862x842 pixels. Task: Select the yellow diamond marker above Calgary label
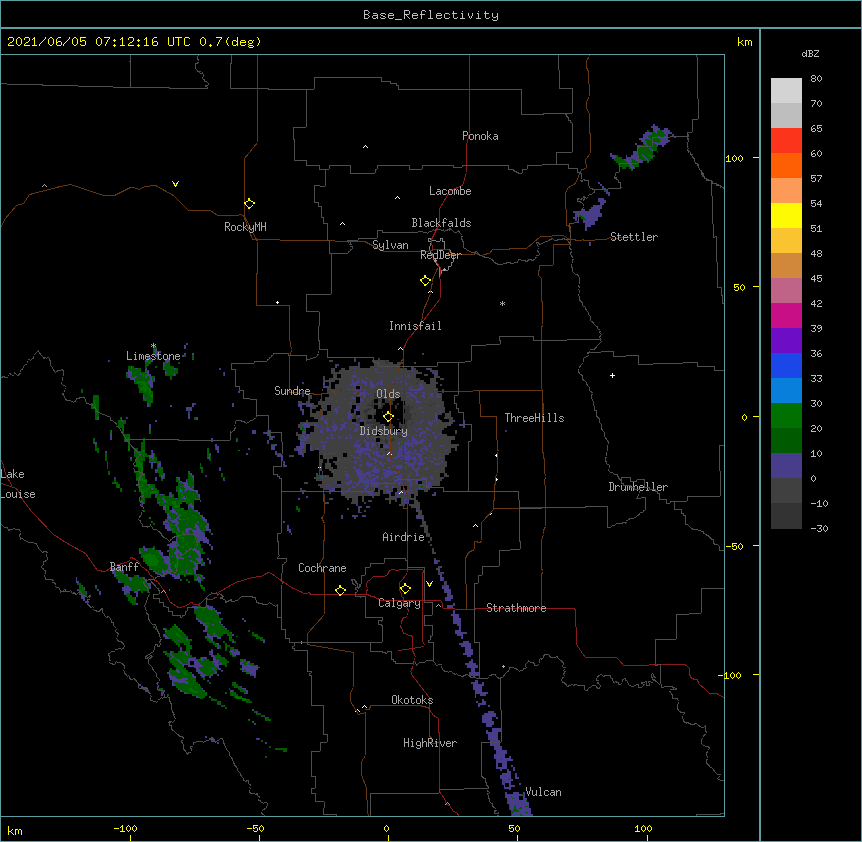pos(405,589)
